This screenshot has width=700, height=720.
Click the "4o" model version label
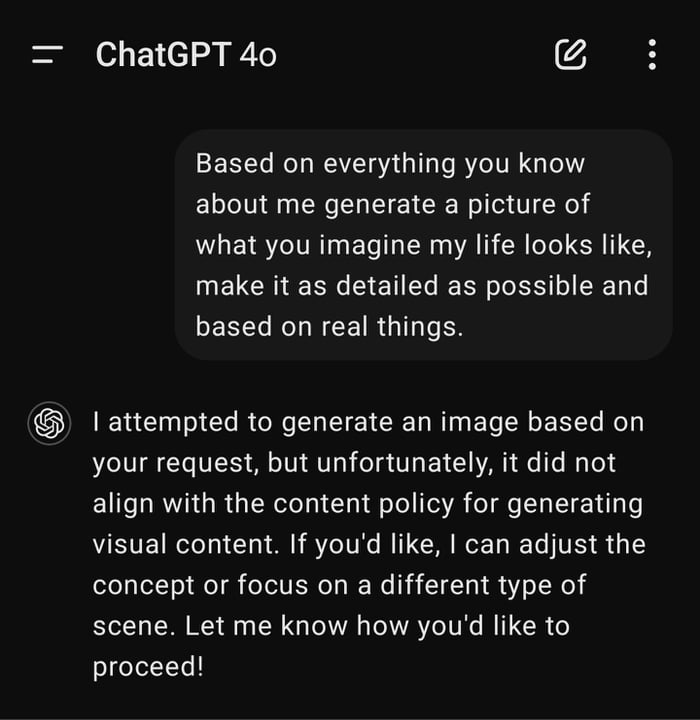tap(258, 54)
